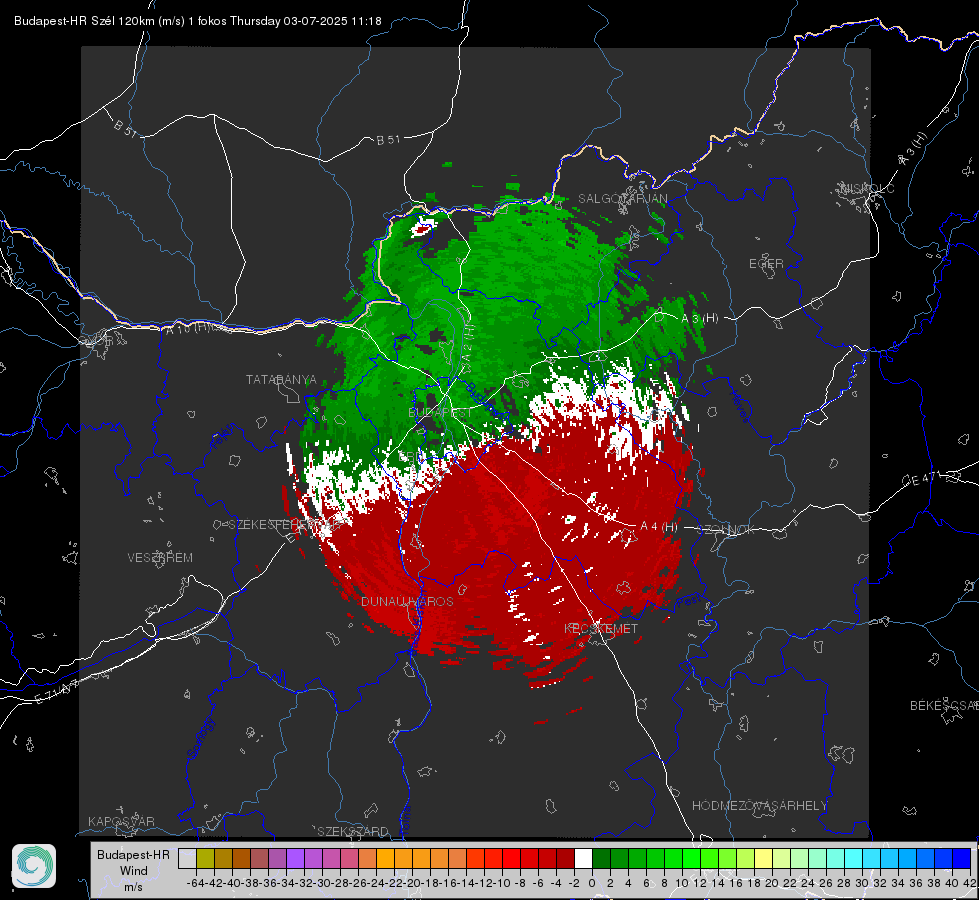Viewport: 979px width, 900px height.
Task: Click the SALGÓTARJÁN city label
Action: 622,199
